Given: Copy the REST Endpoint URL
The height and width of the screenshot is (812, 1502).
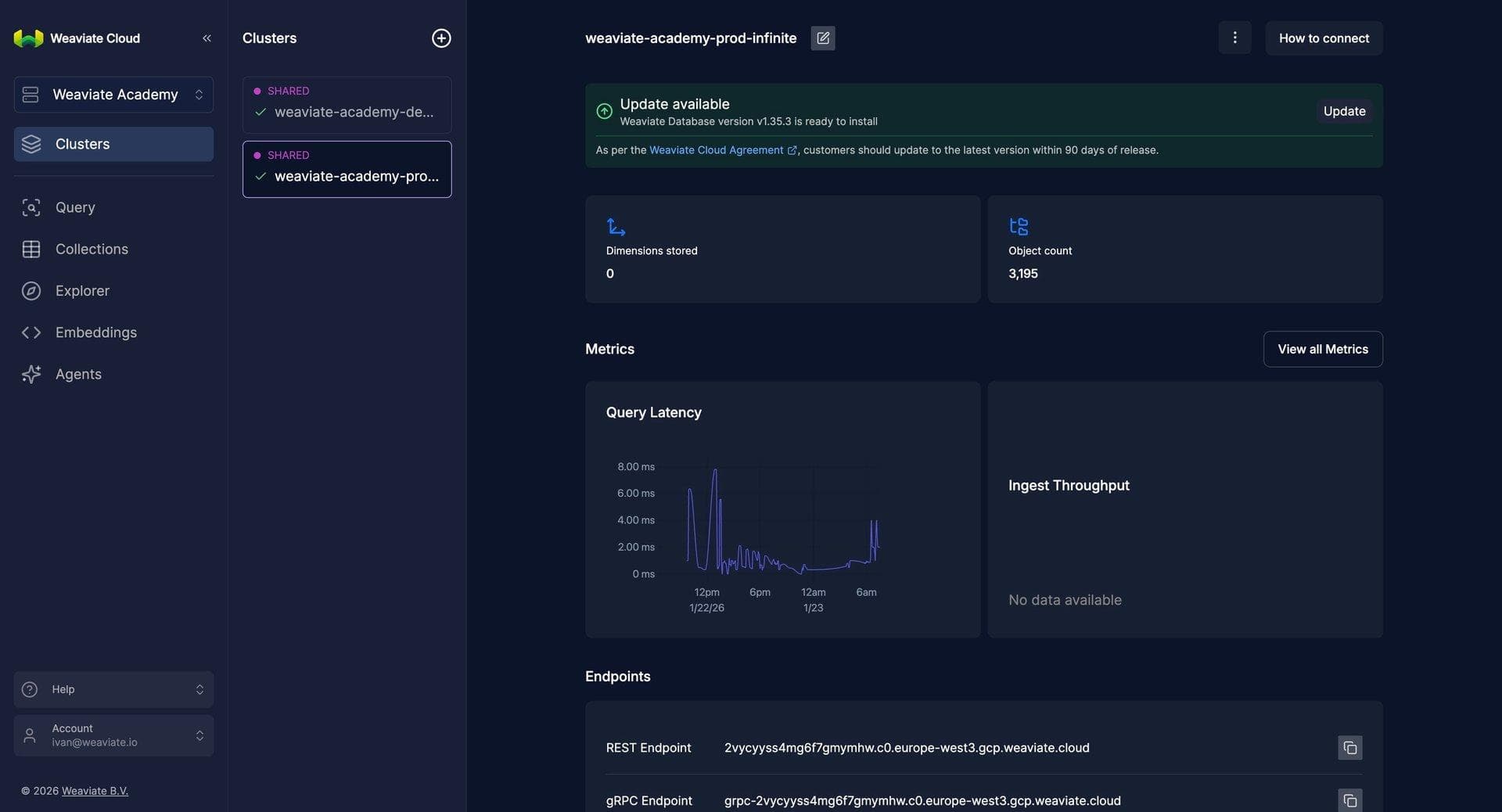Looking at the screenshot, I should pos(1349,748).
